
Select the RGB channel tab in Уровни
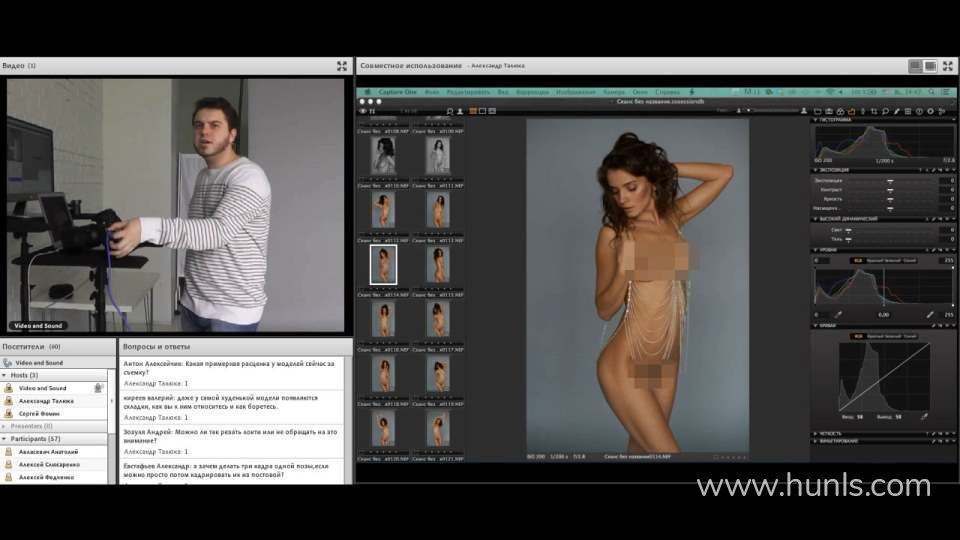pos(858,260)
